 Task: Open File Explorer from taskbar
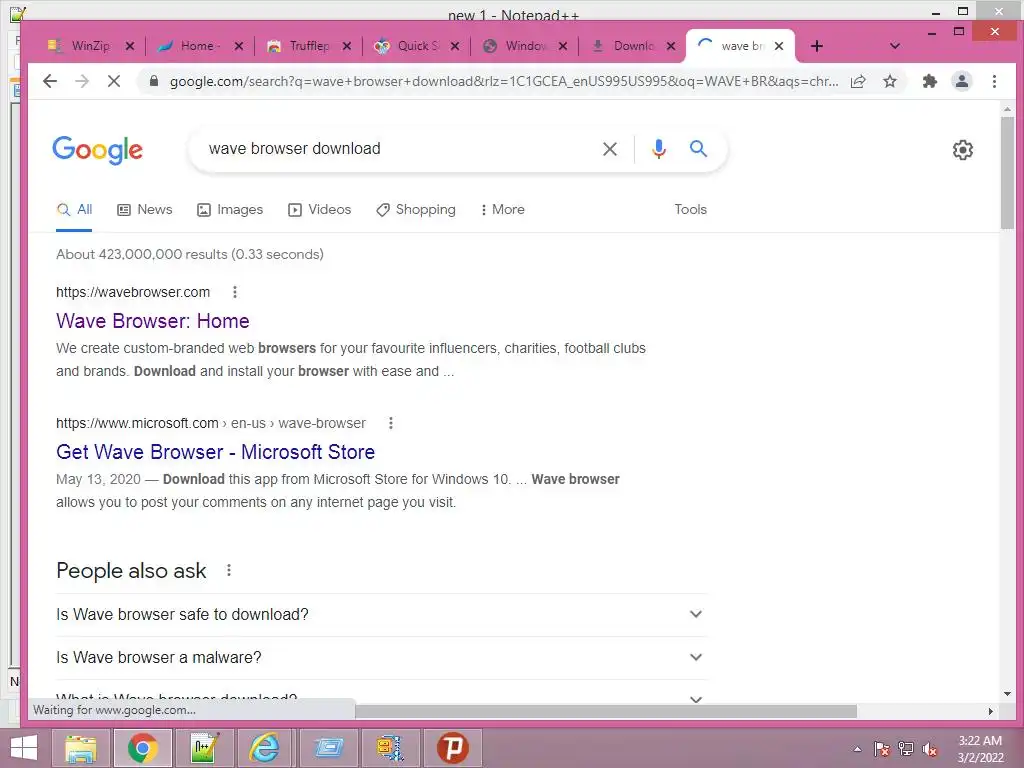point(80,748)
